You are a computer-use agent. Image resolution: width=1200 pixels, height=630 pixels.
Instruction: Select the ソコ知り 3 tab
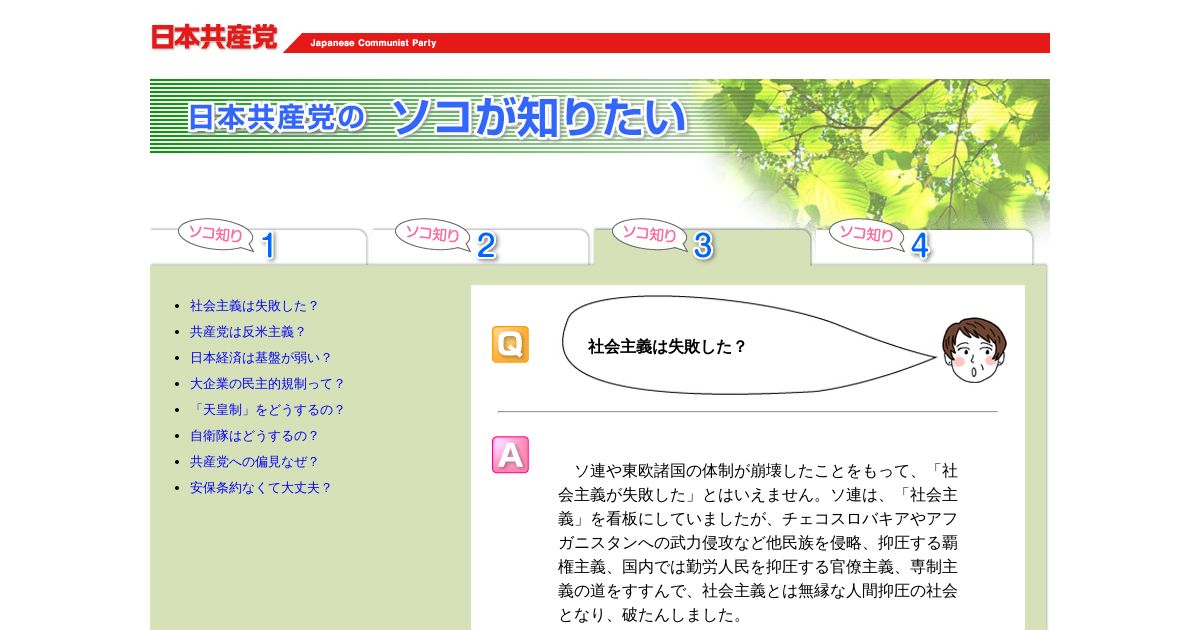701,243
